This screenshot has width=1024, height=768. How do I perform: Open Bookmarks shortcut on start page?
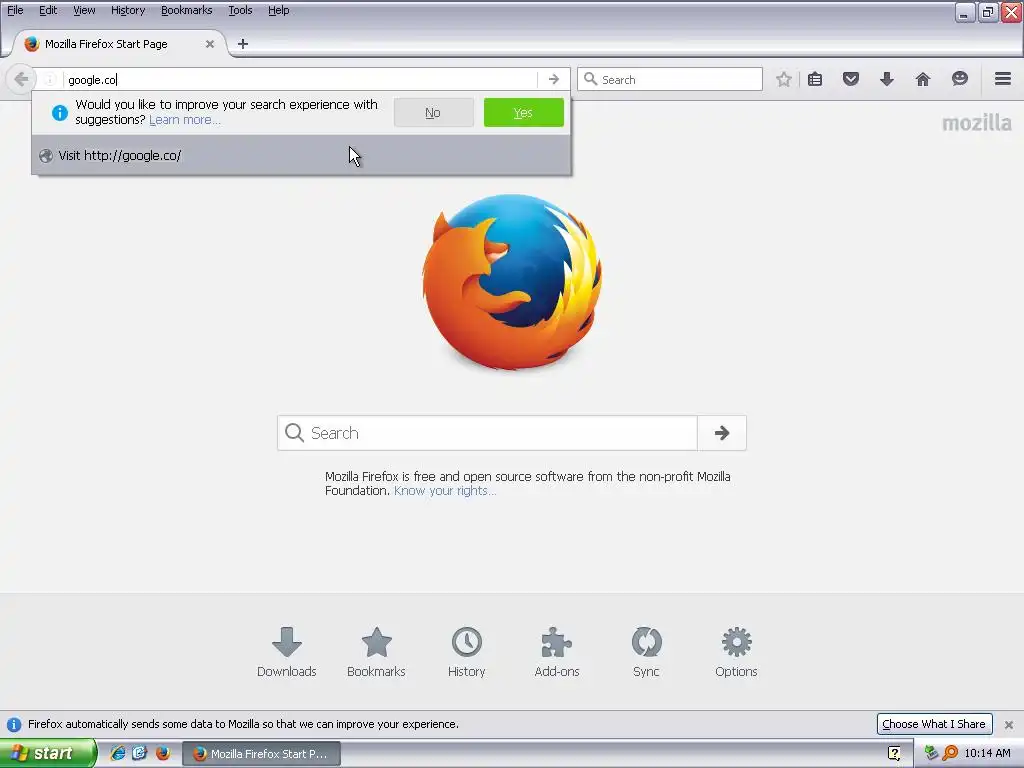(376, 652)
